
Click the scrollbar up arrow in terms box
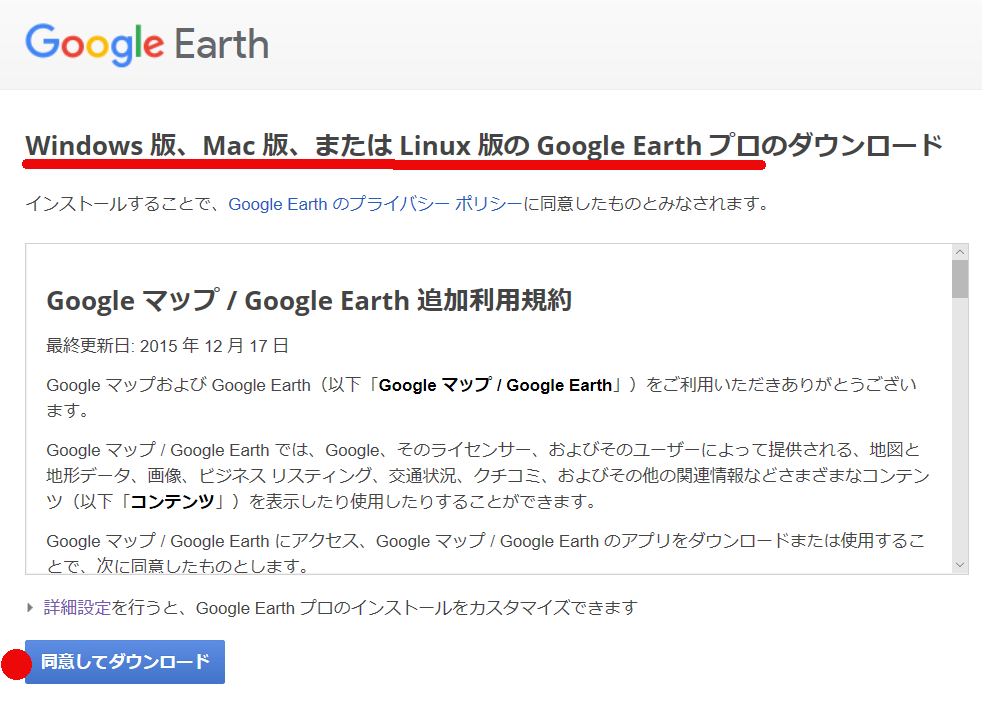pyautogui.click(x=959, y=252)
